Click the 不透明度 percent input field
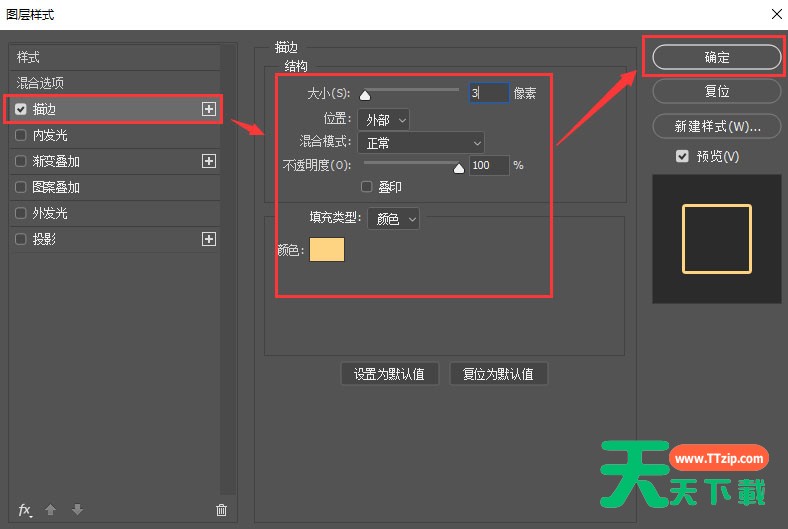Viewport: 788px width, 529px height. tap(489, 165)
